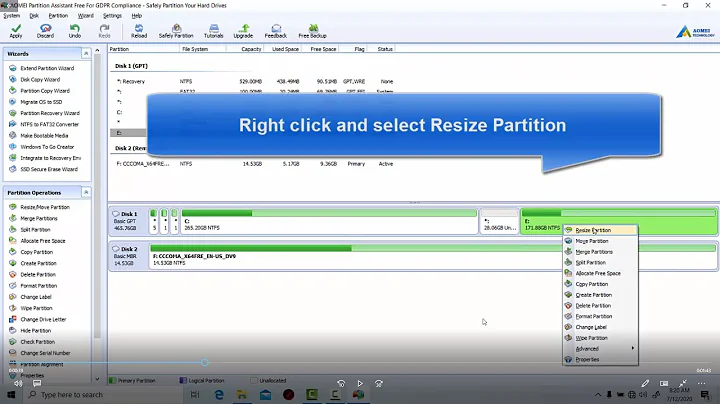Open Properties in the context menu
This screenshot has height=404, width=720.
600,359
